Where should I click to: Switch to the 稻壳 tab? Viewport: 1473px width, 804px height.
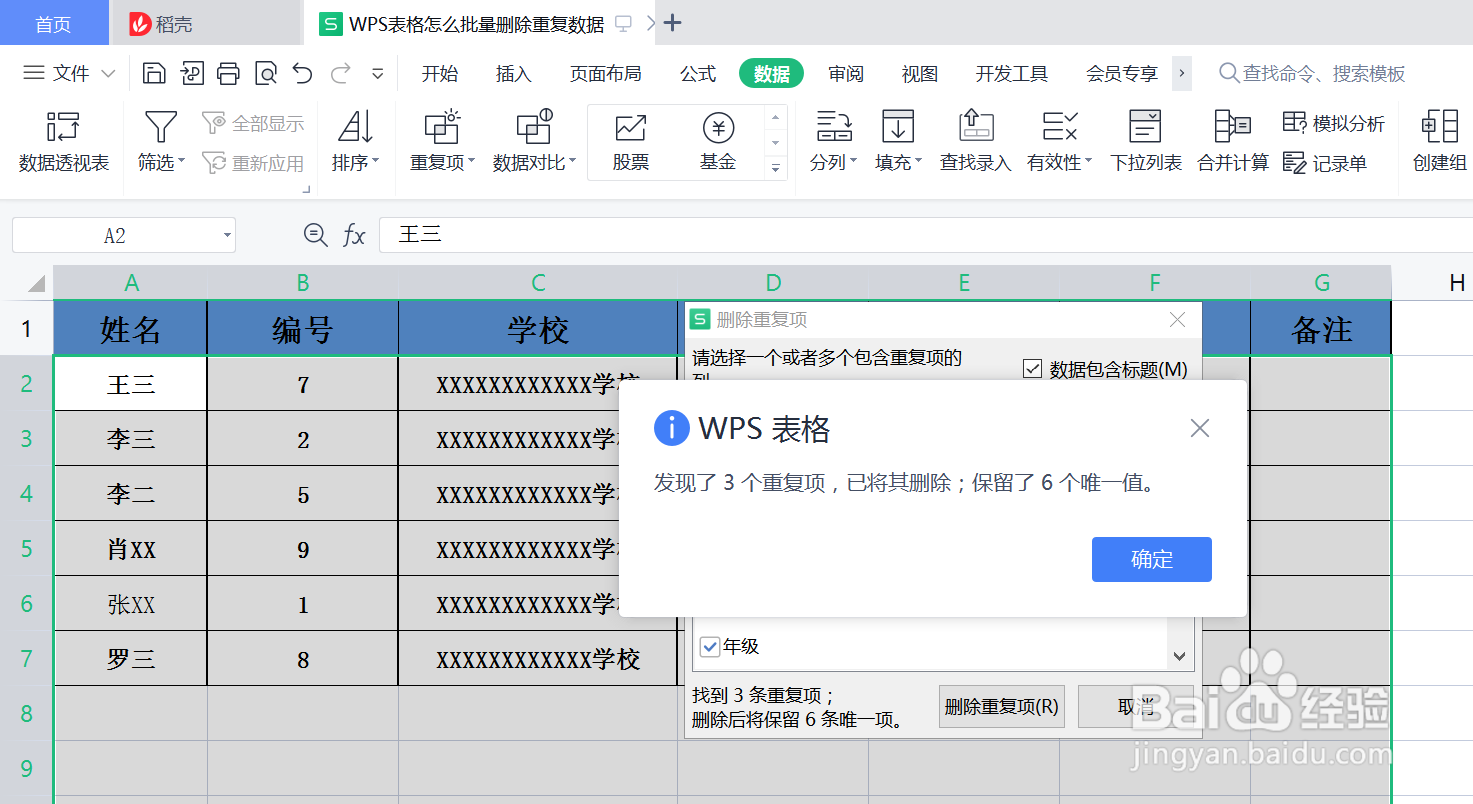(205, 23)
